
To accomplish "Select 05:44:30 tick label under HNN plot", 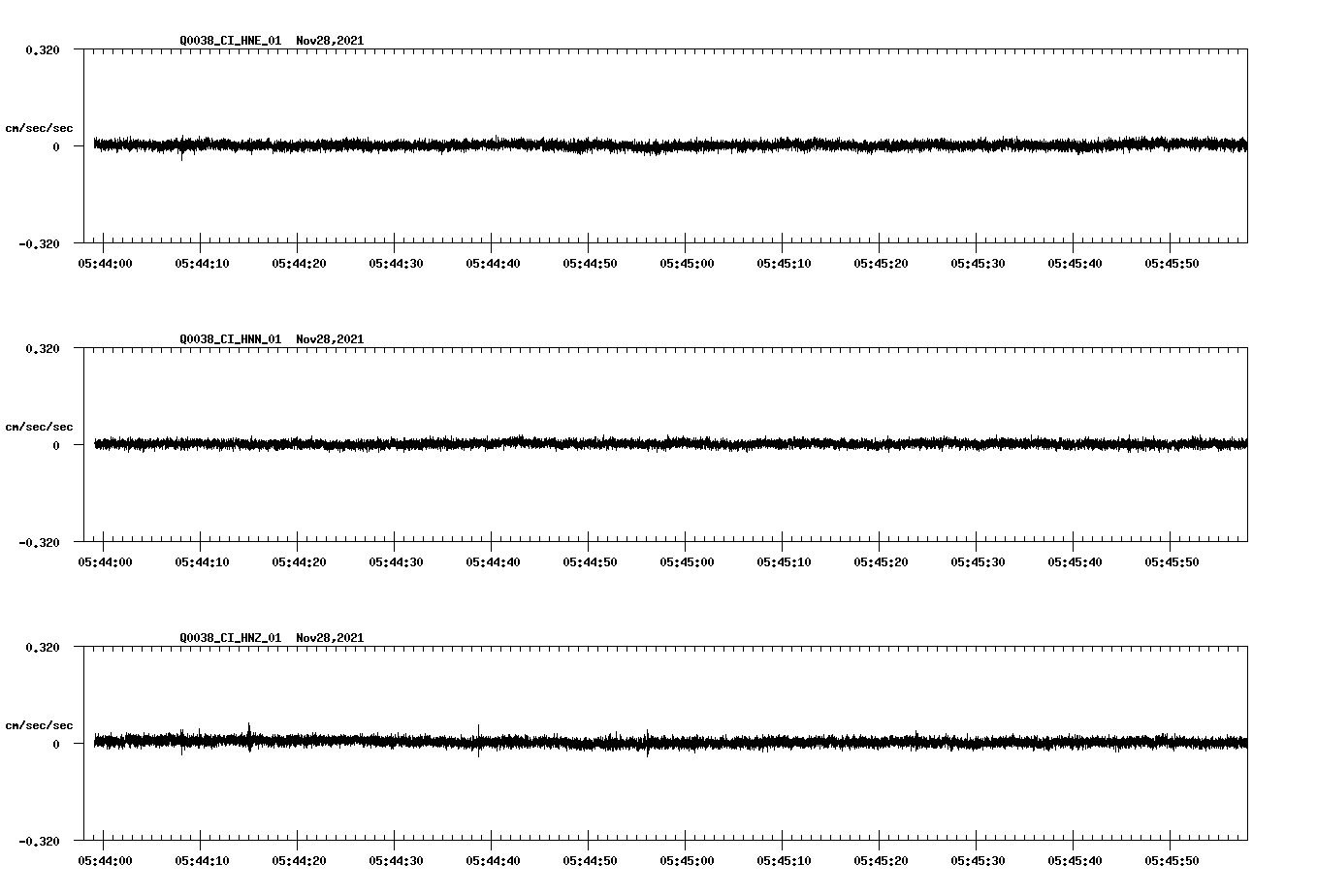I will click(396, 562).
